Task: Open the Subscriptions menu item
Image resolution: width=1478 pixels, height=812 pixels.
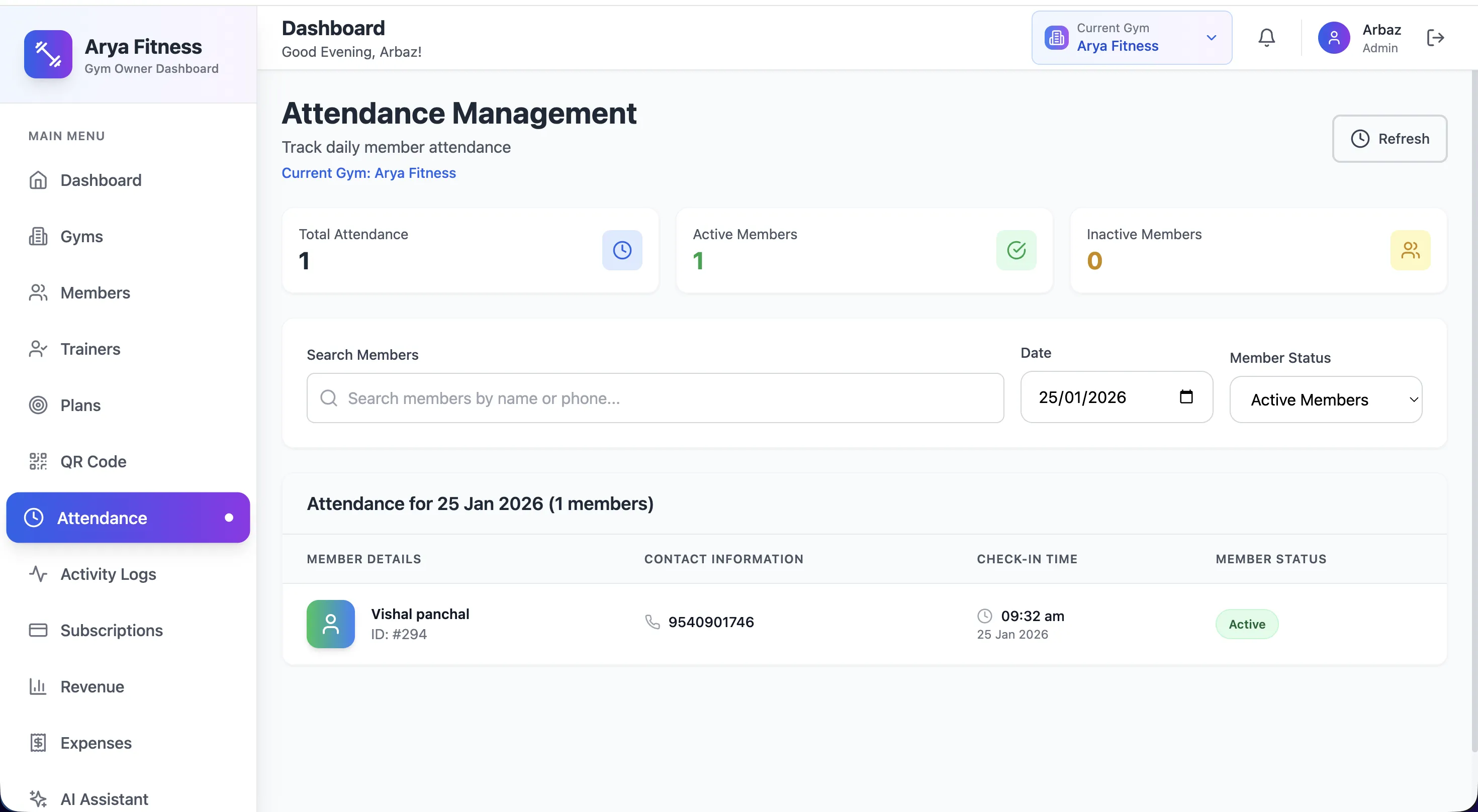Action: (111, 630)
